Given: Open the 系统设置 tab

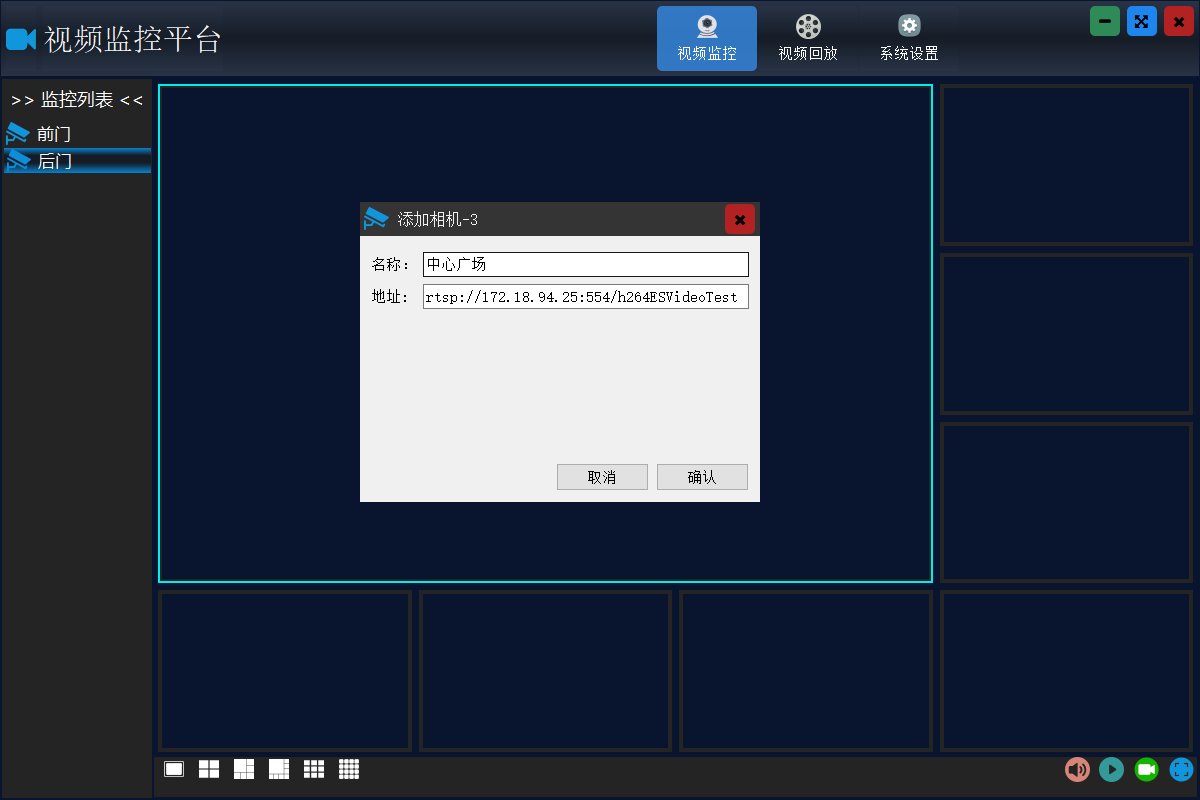Looking at the screenshot, I should [x=908, y=38].
